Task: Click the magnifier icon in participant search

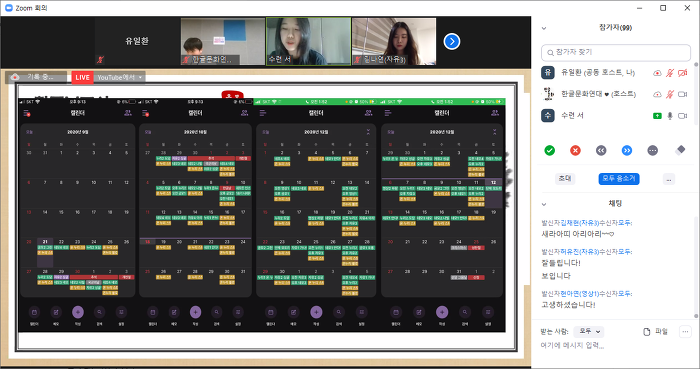Action: 550,53
